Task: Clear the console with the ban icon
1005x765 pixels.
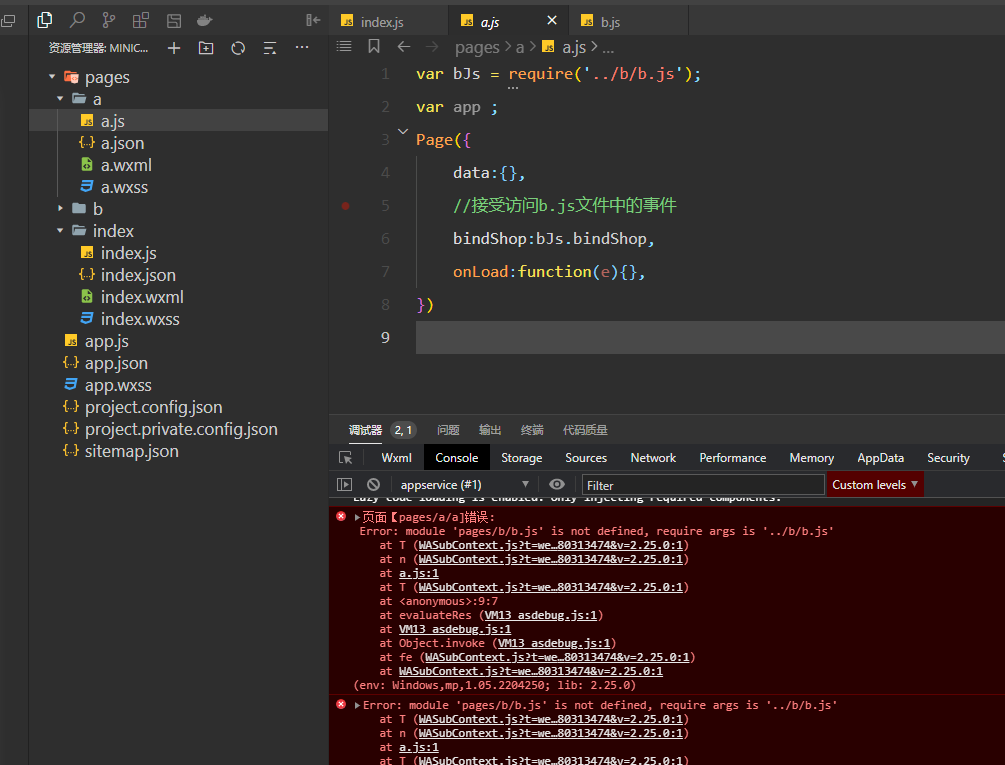Action: point(374,485)
